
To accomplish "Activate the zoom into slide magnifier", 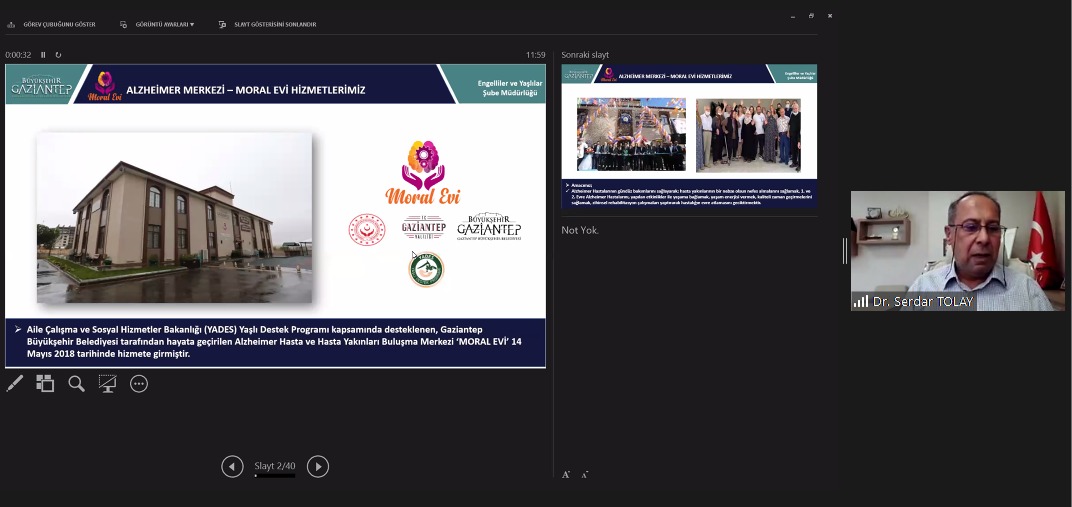I will pos(77,383).
